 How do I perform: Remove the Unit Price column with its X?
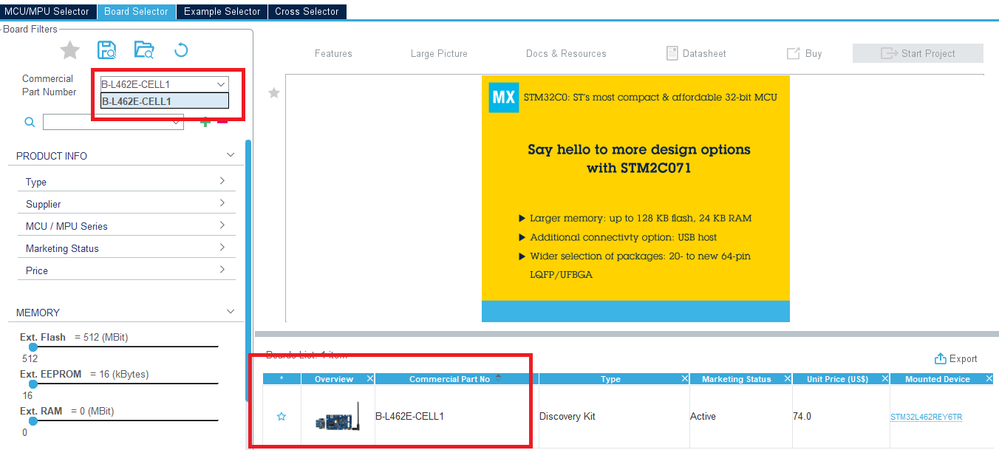click(x=884, y=379)
